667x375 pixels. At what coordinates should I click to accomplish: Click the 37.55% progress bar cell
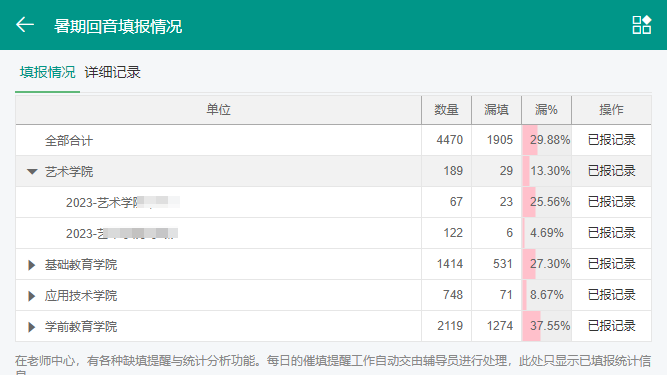547,326
